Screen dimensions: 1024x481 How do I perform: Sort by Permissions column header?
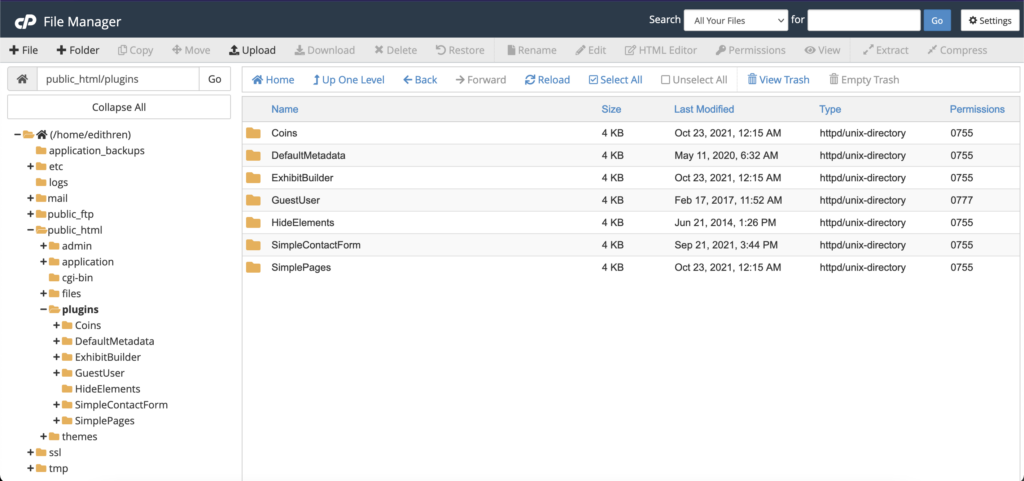pos(977,110)
